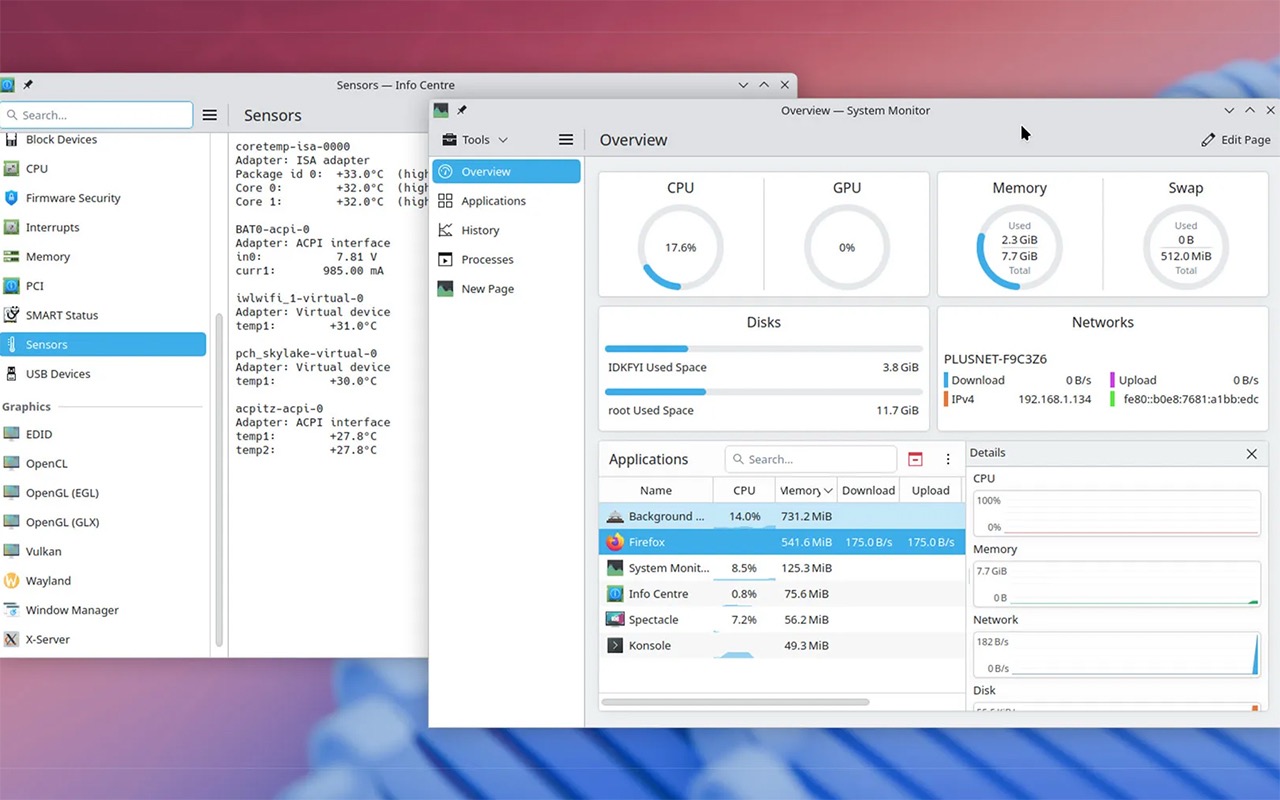The height and width of the screenshot is (800, 1280).
Task: Click the Firefox icon in Applications table
Action: coord(615,542)
